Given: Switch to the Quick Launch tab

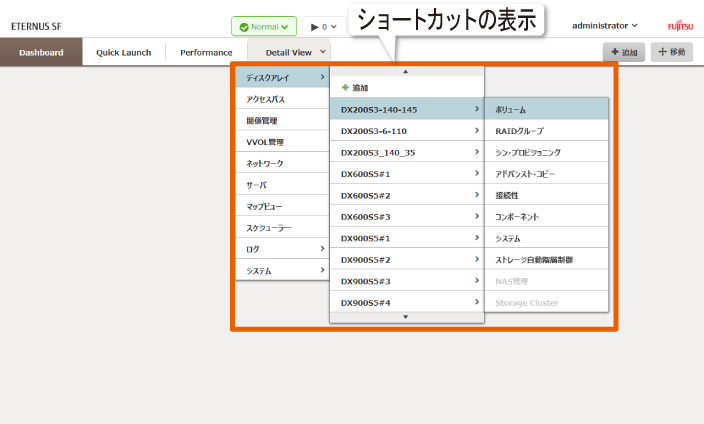Looking at the screenshot, I should click(123, 53).
